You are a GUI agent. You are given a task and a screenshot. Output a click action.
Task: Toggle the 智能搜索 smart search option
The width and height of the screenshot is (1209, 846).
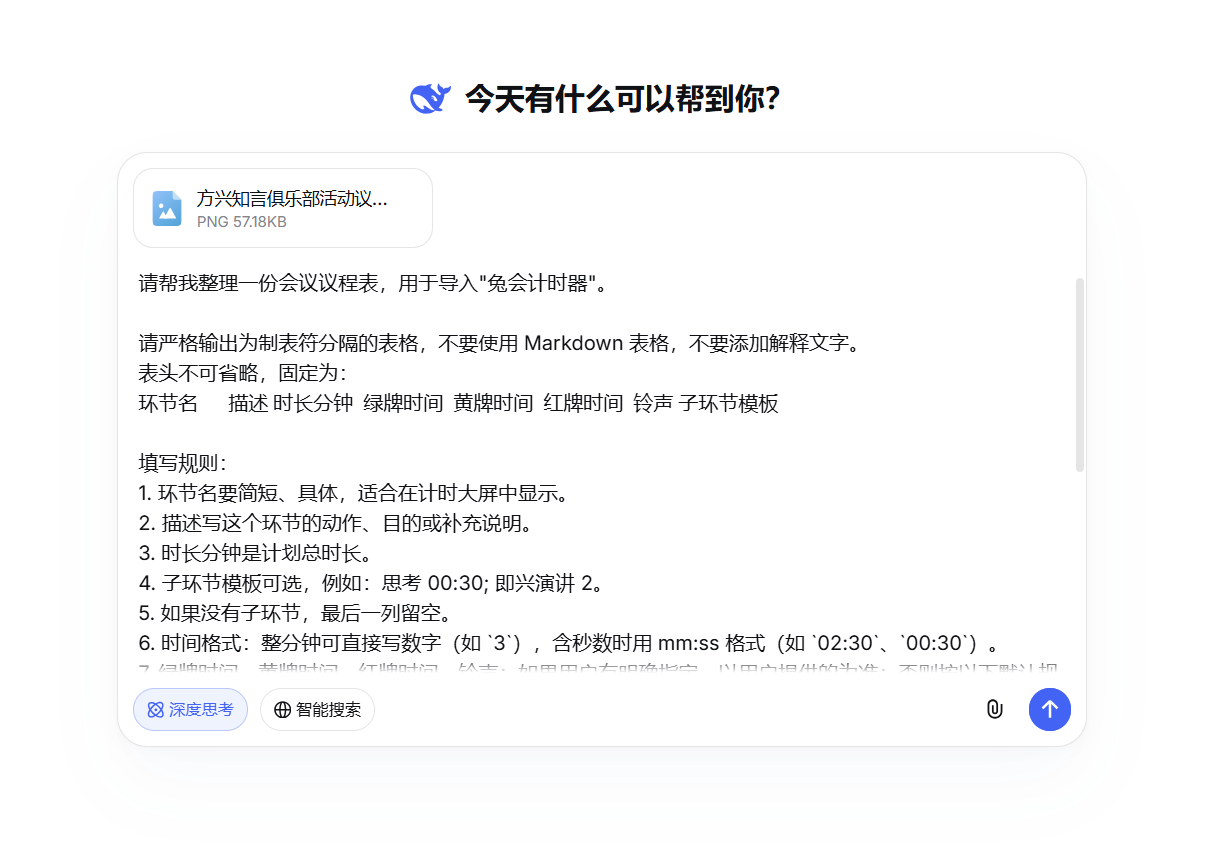tap(317, 710)
